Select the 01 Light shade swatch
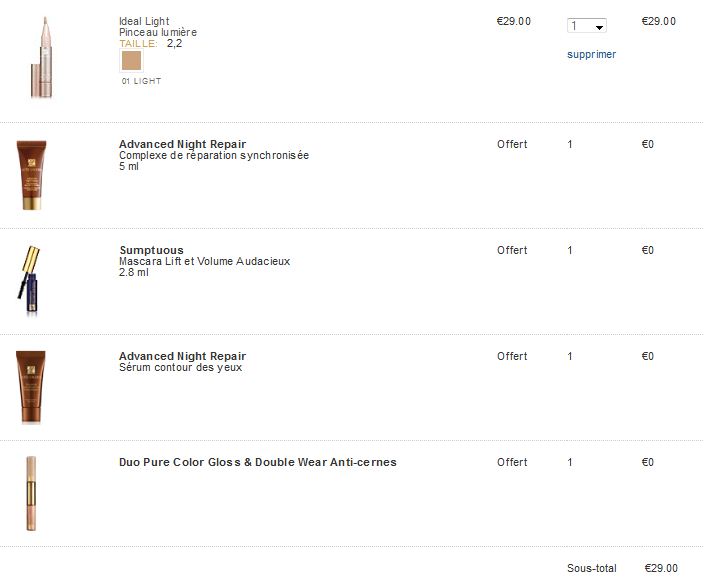The image size is (704, 585). coord(132,60)
